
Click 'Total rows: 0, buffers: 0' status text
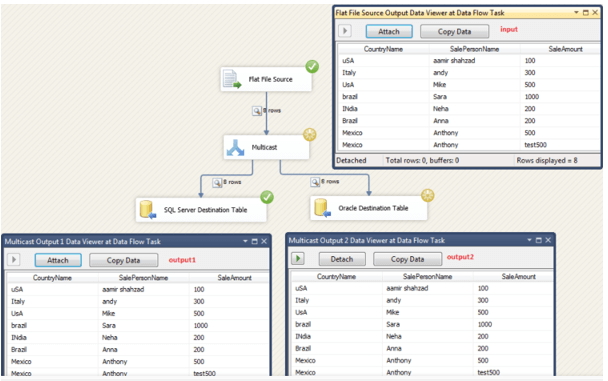click(422, 160)
